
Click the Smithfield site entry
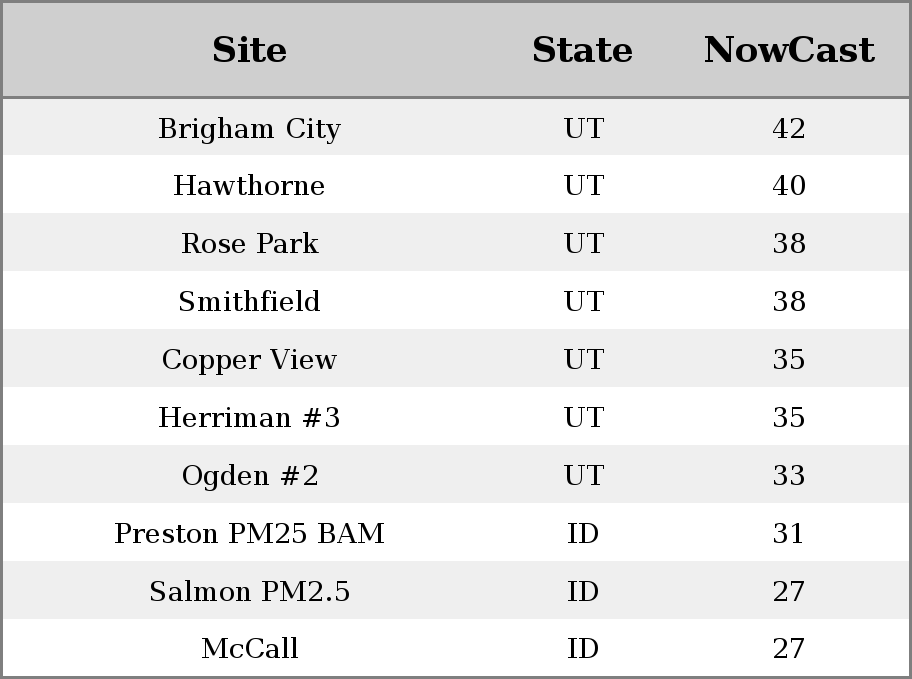(x=249, y=302)
